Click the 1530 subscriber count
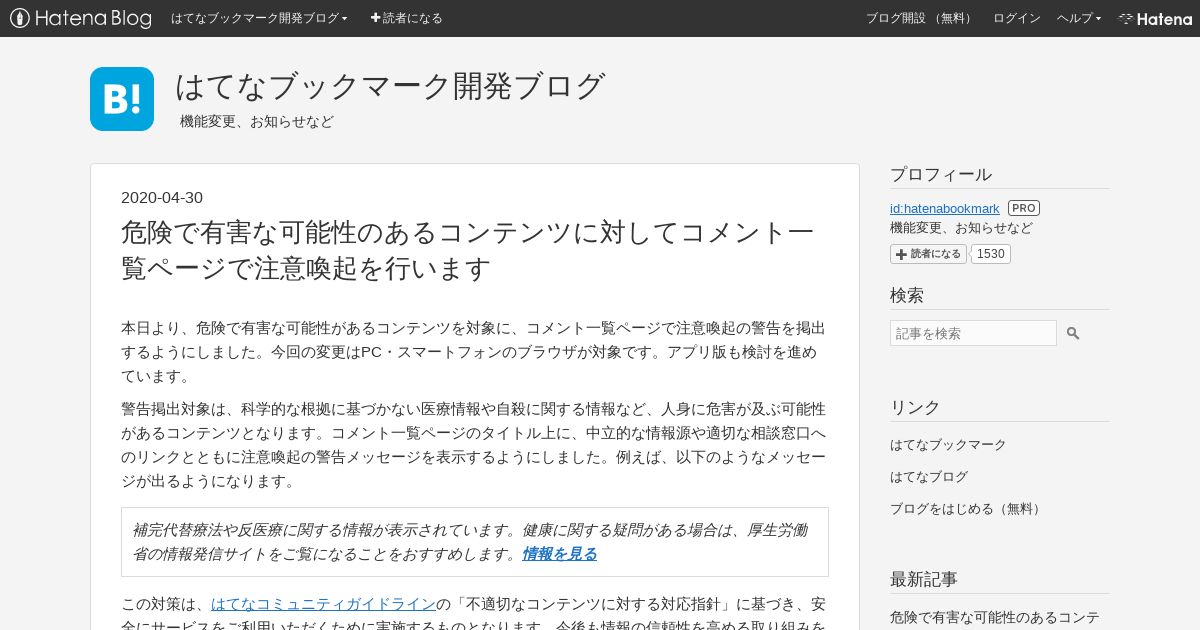 click(991, 254)
